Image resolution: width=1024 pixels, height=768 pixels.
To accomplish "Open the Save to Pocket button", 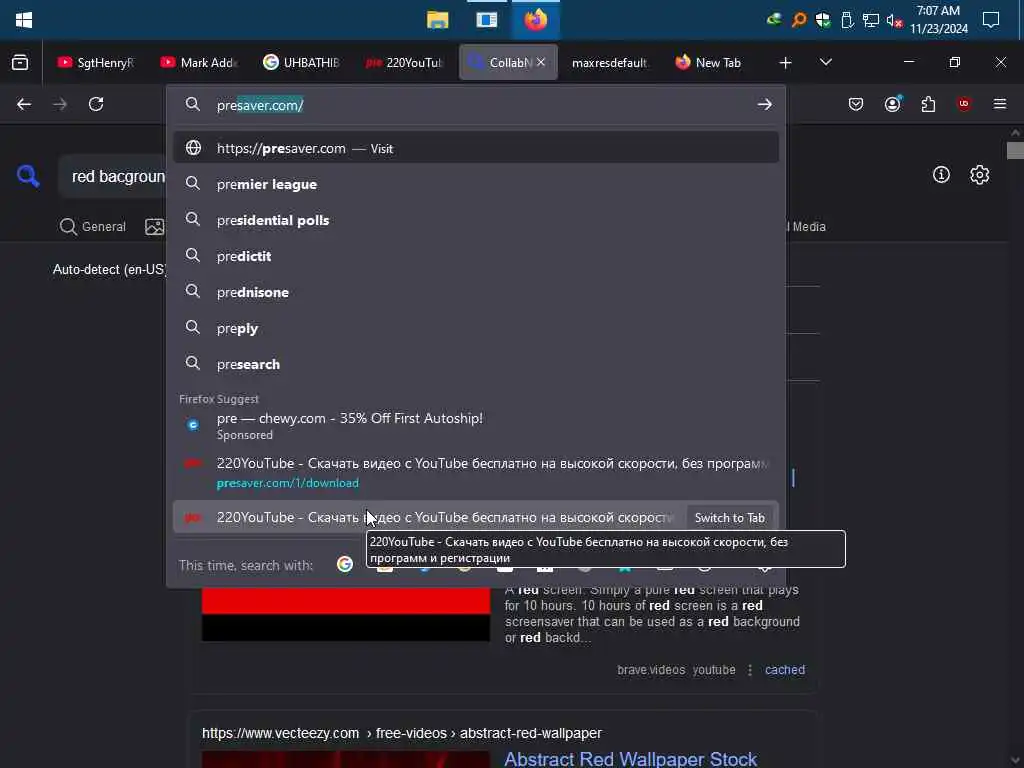I will pyautogui.click(x=856, y=104).
